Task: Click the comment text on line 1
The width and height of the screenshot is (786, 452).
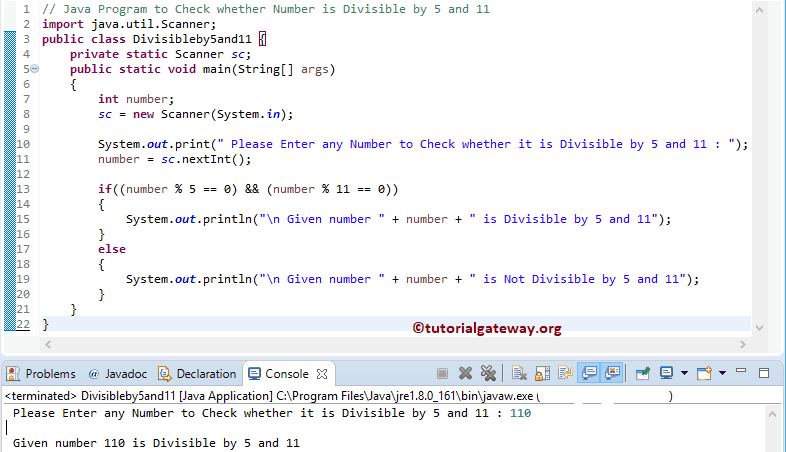Action: coord(266,9)
